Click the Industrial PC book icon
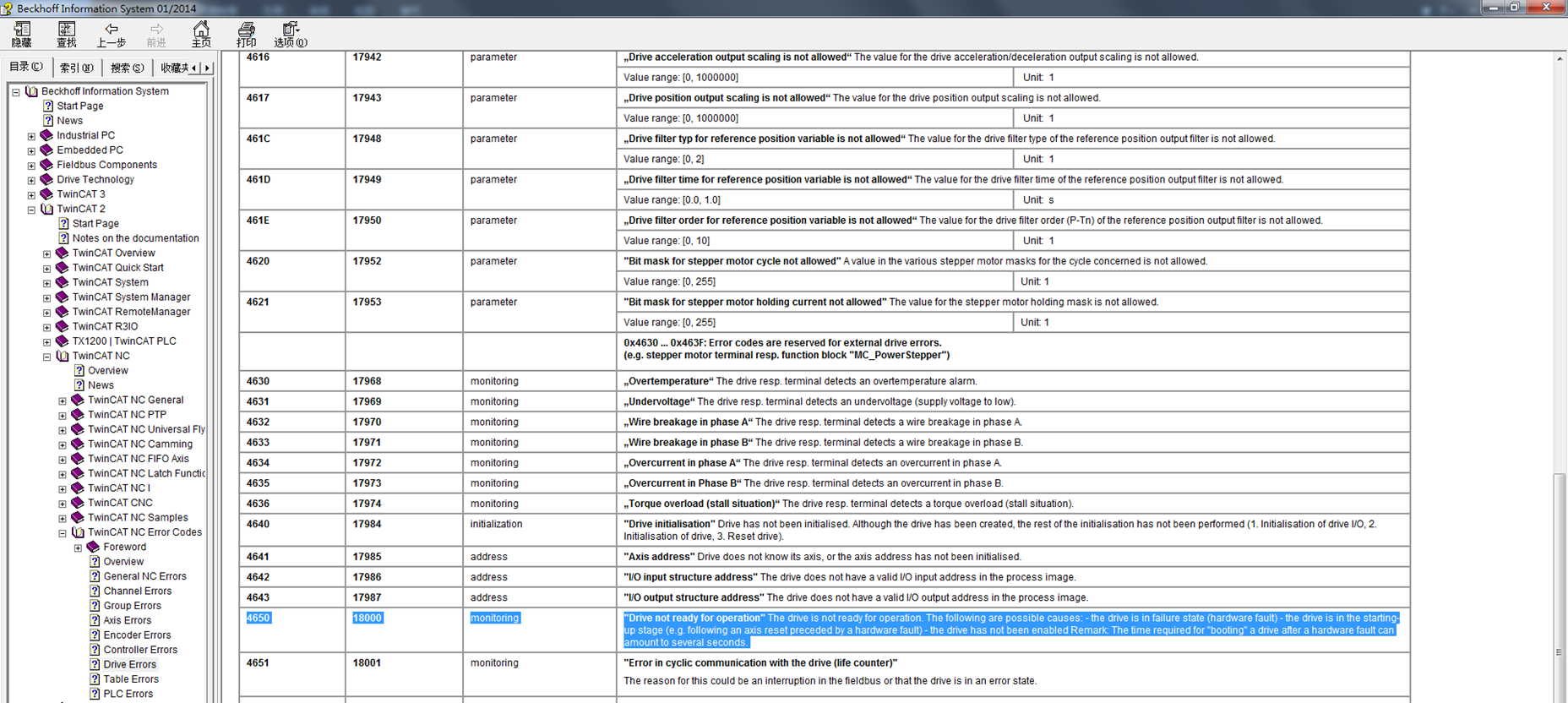 (46, 135)
